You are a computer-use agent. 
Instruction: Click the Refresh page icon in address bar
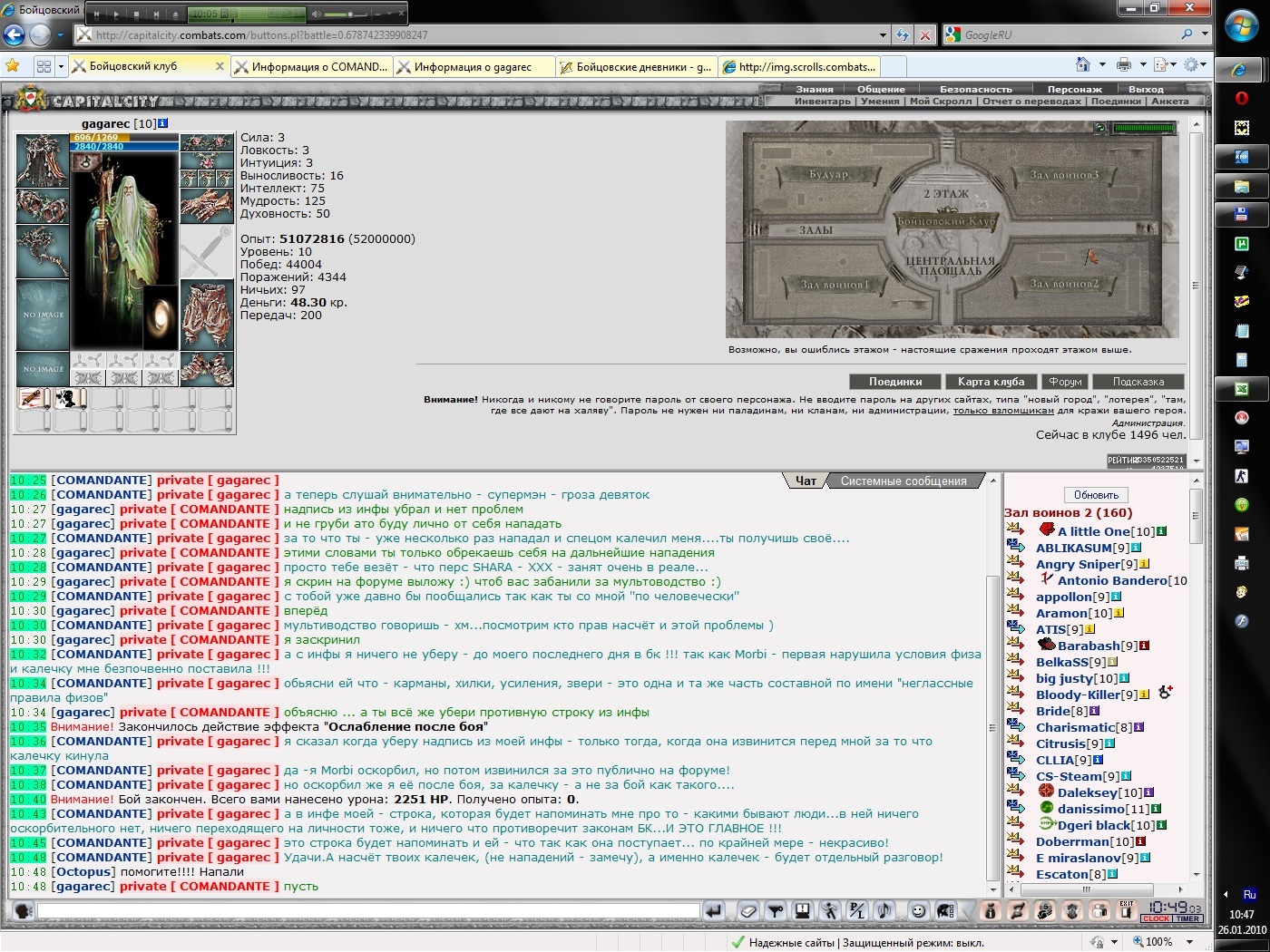[903, 35]
